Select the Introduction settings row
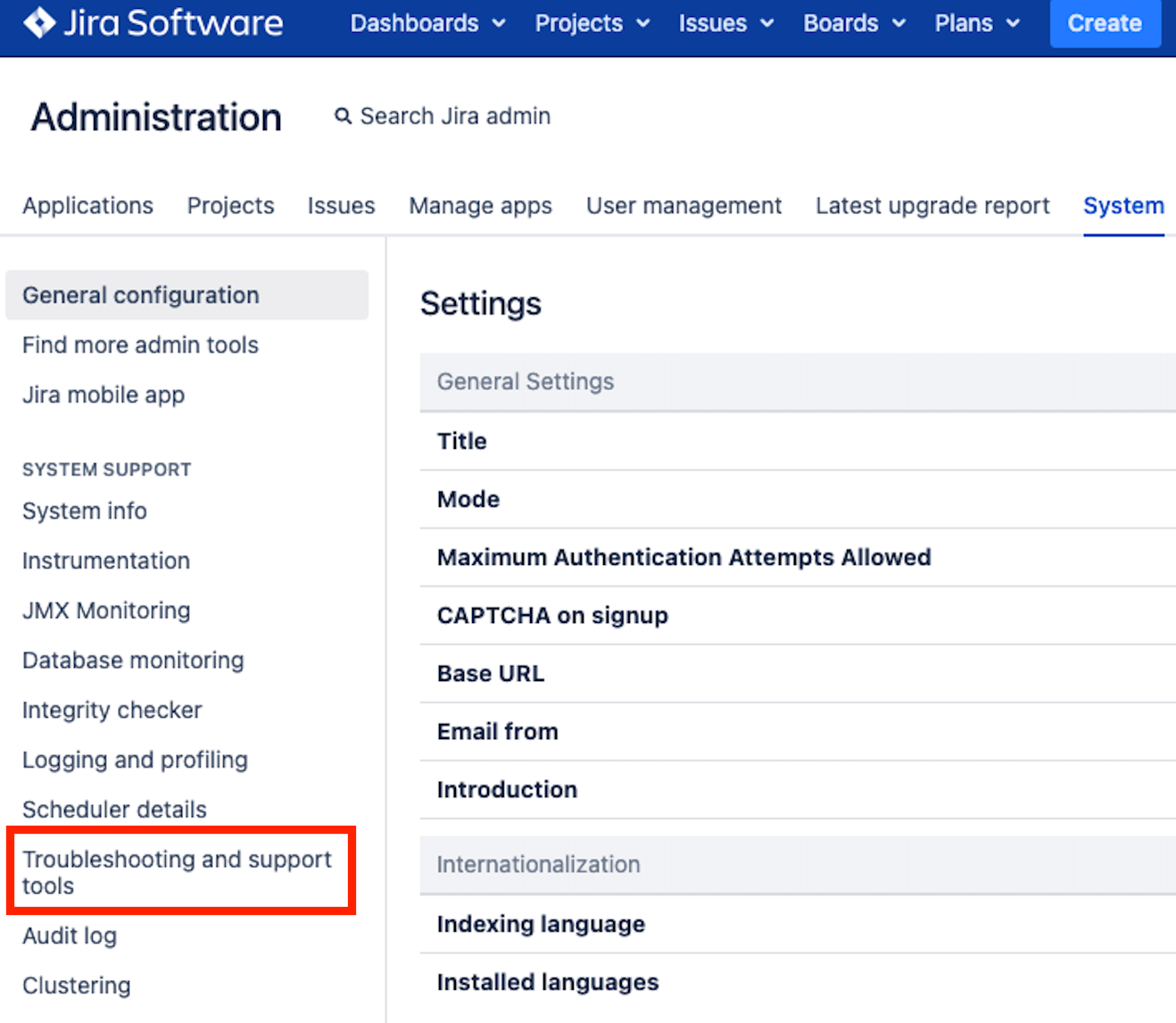Image resolution: width=1176 pixels, height=1023 pixels. pyautogui.click(x=798, y=789)
